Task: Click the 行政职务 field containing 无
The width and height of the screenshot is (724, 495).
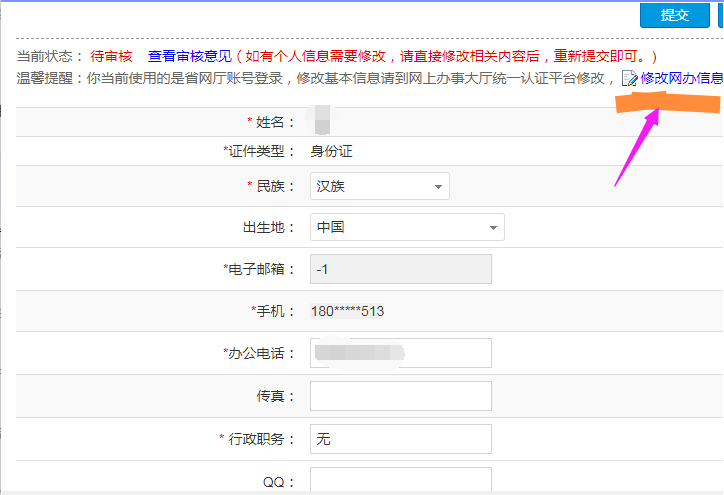Action: coord(401,439)
